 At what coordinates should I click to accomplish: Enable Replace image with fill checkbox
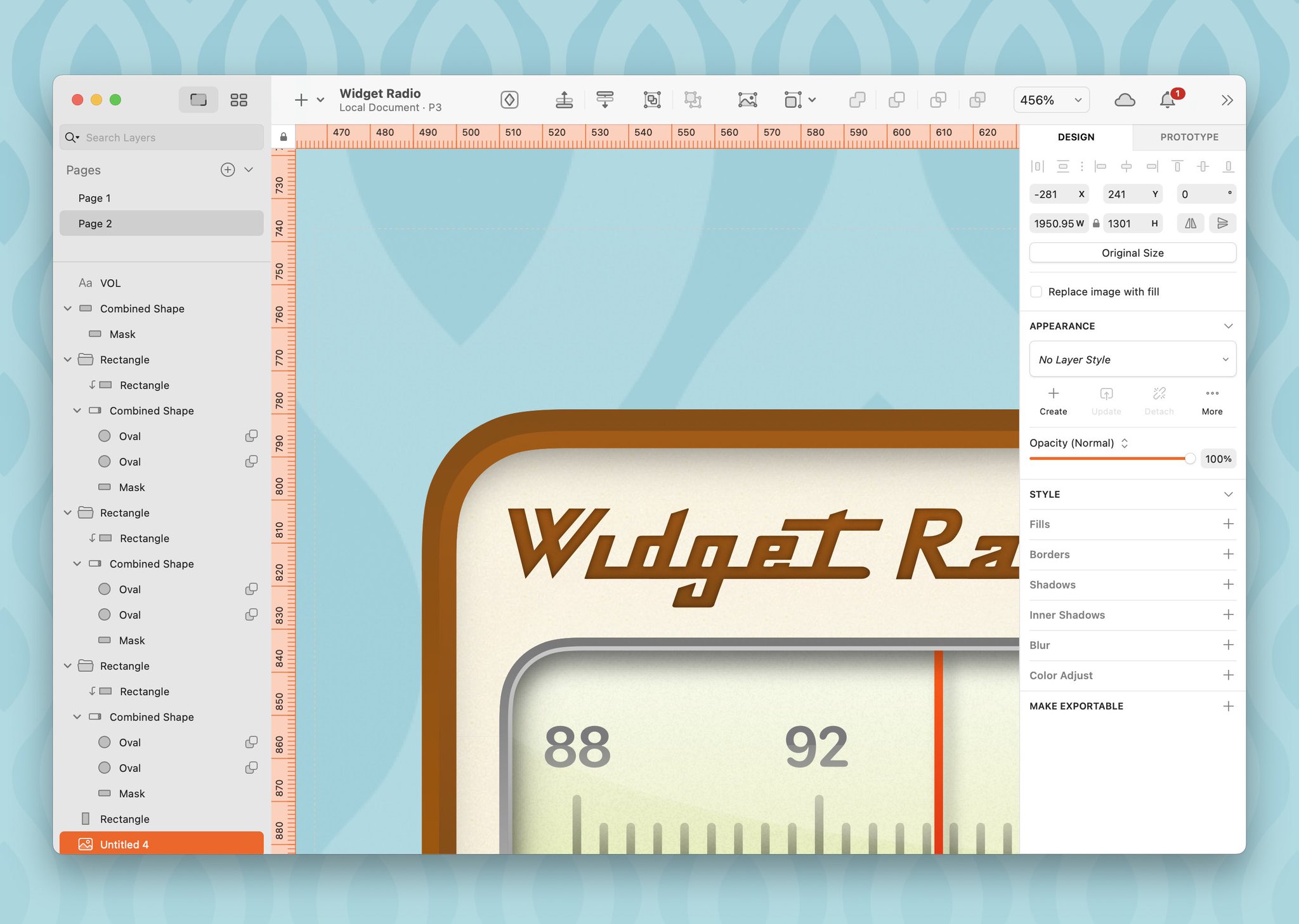pos(1036,292)
